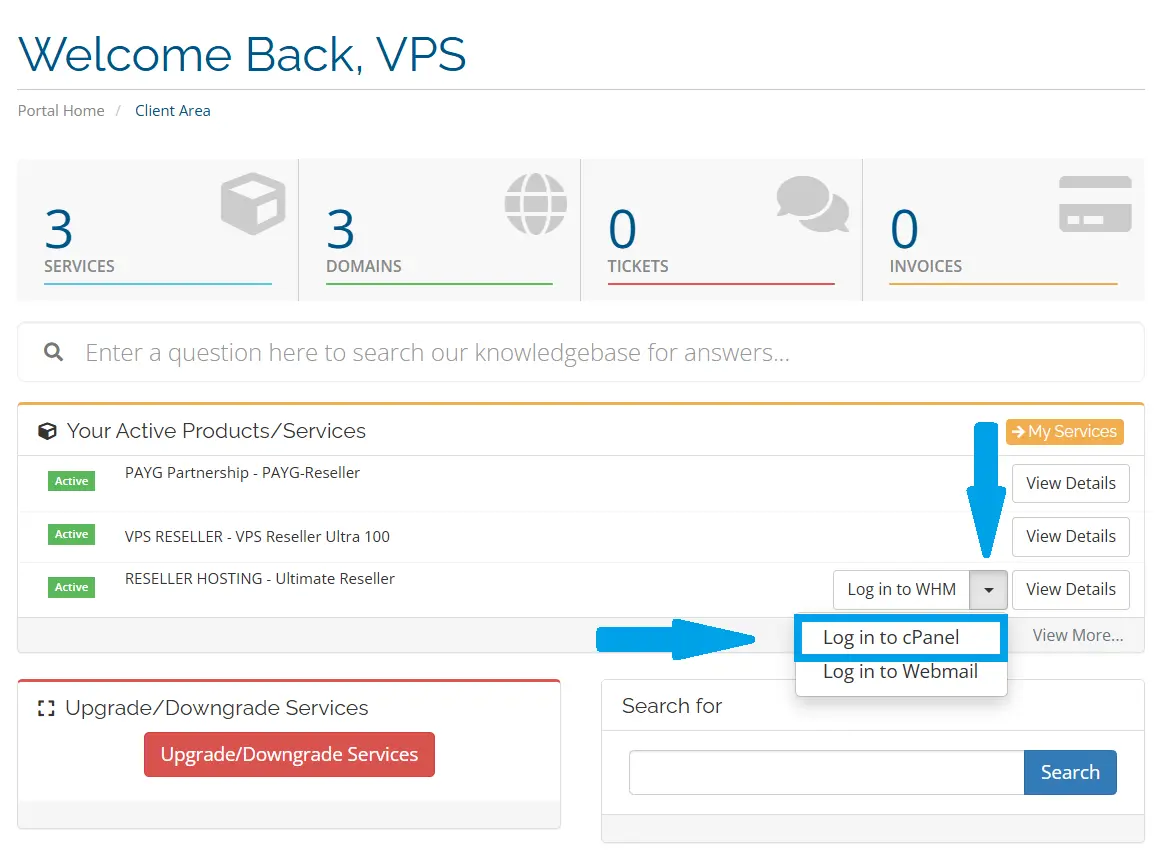The height and width of the screenshot is (850, 1169).
Task: Click the box icon in the Services panel
Action: pos(252,203)
